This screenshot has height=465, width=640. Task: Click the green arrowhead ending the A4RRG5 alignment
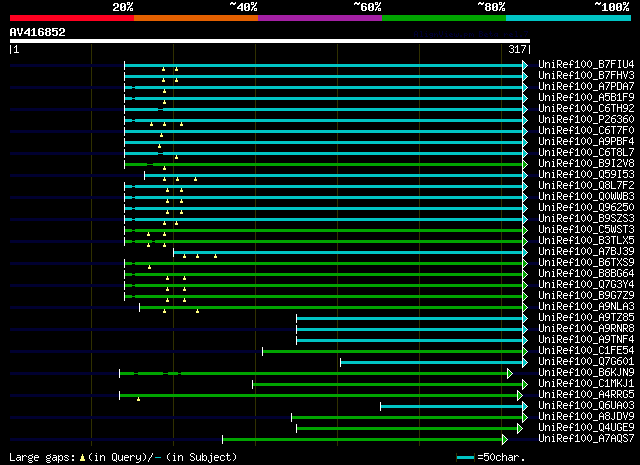[x=520, y=396]
